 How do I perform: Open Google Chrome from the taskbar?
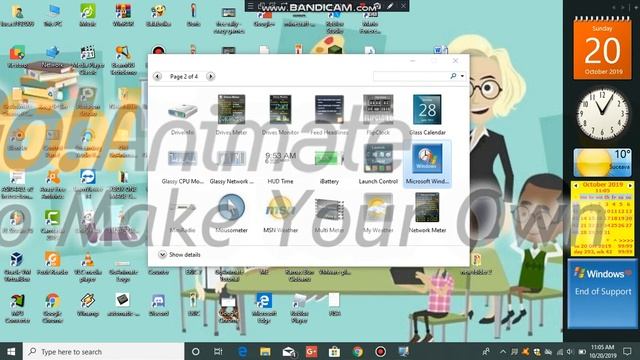click(358, 351)
